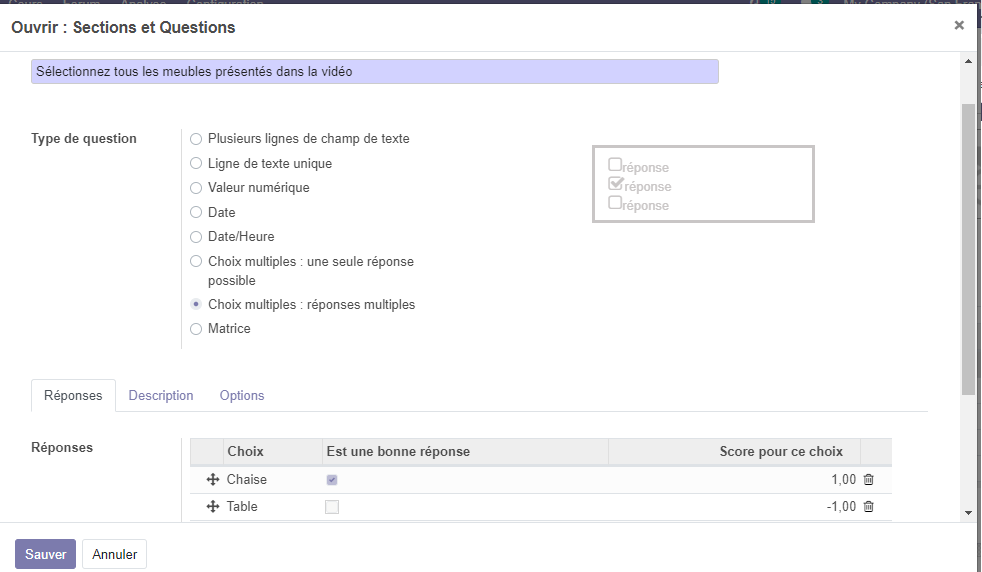Viewport: 982px width, 572px height.
Task: Grab the drag handle beside Chaise
Action: click(x=212, y=480)
